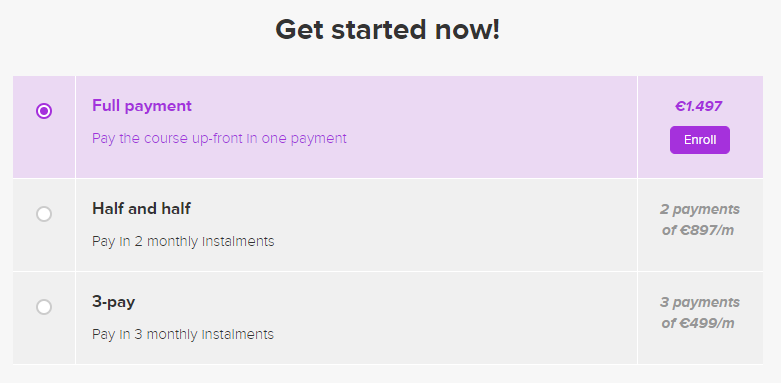The width and height of the screenshot is (781, 383).
Task: Click 'Pay the course up-front in one payment'
Action: [219, 138]
